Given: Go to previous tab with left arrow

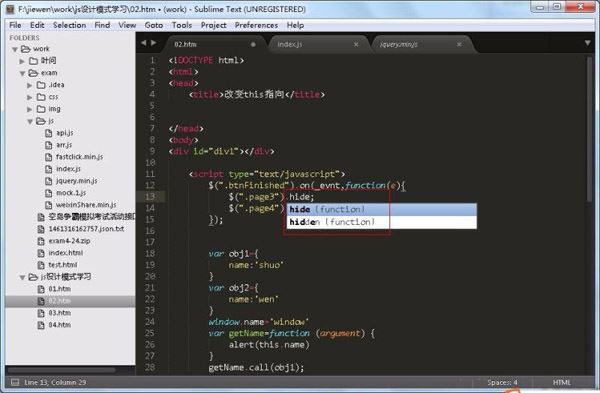Looking at the screenshot, I should tap(143, 43).
